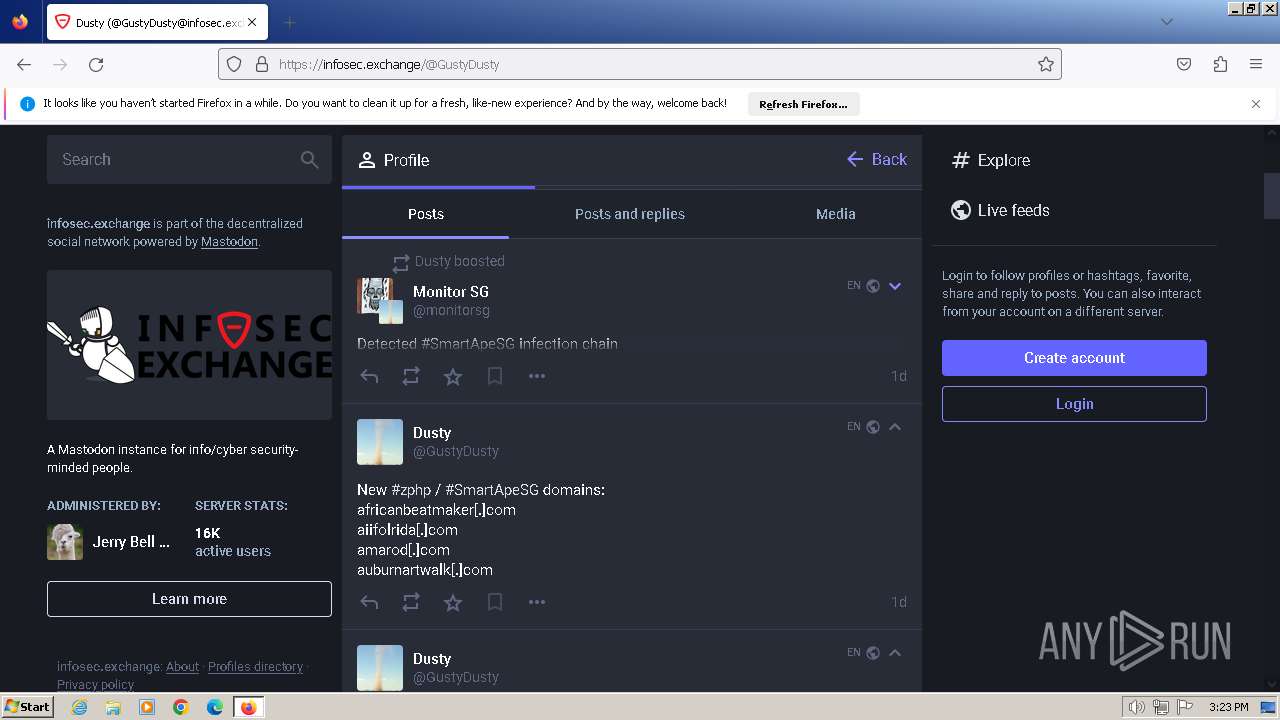
Task: Reload the page in Firefox
Action: [96, 64]
